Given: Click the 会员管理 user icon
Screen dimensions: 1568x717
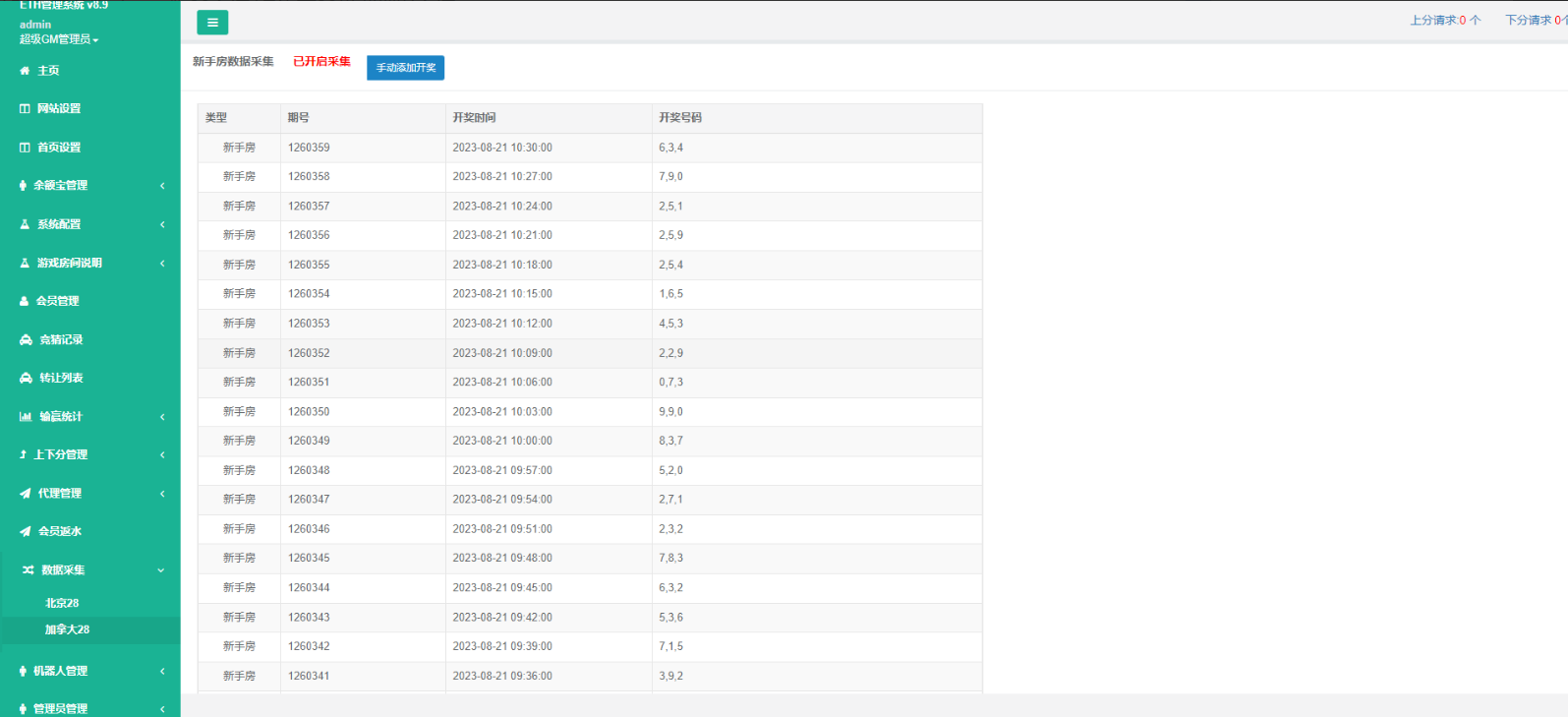Looking at the screenshot, I should [25, 302].
